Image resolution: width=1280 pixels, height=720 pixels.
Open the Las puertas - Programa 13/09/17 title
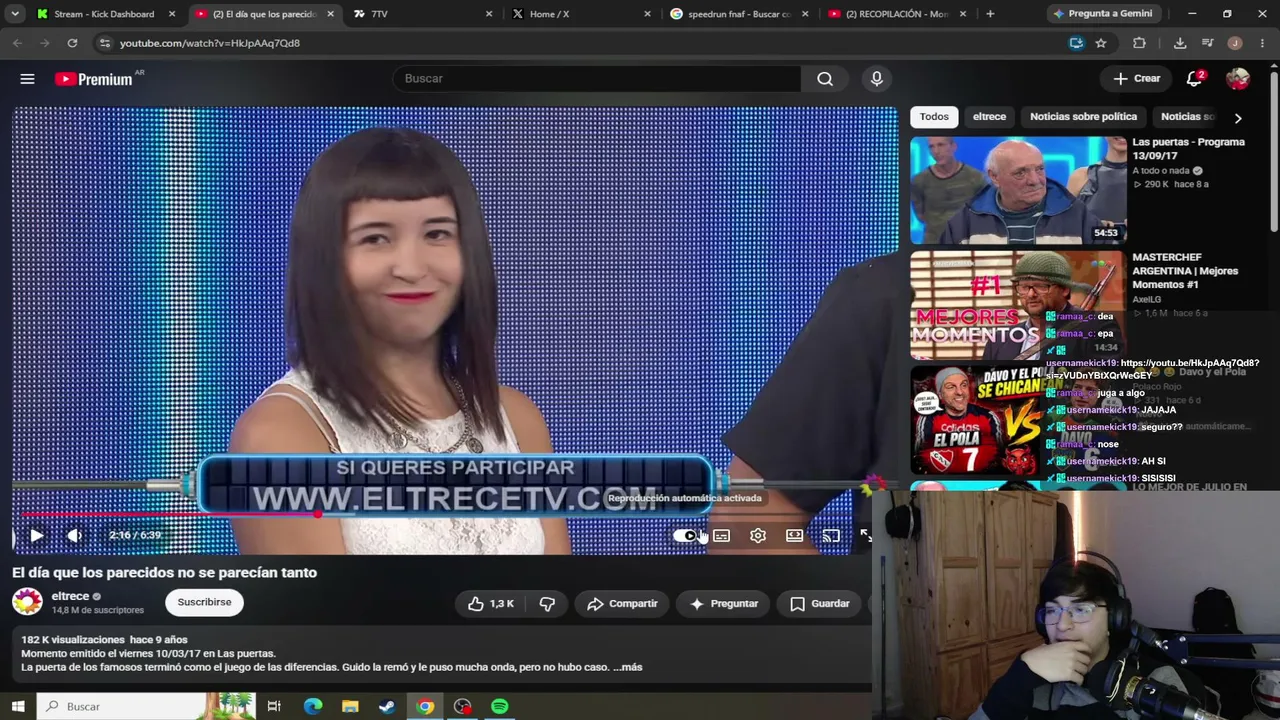point(1188,149)
